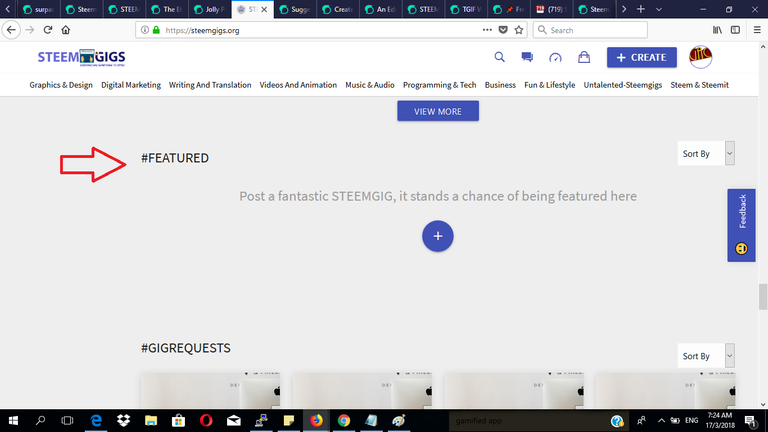This screenshot has height=432, width=768.
Task: Bookmark this page with star icon
Action: 519,30
